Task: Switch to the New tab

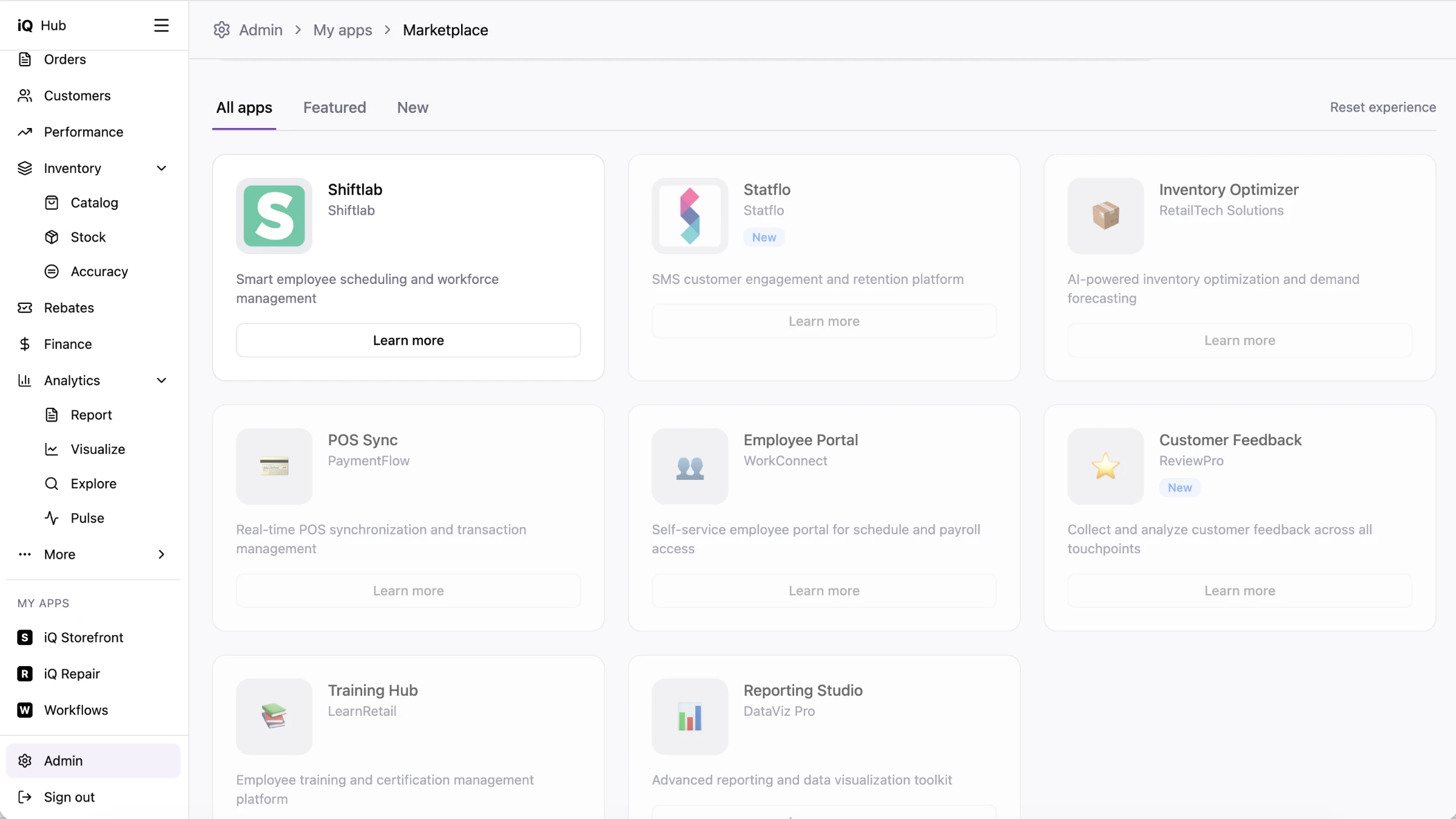Action: [x=413, y=108]
